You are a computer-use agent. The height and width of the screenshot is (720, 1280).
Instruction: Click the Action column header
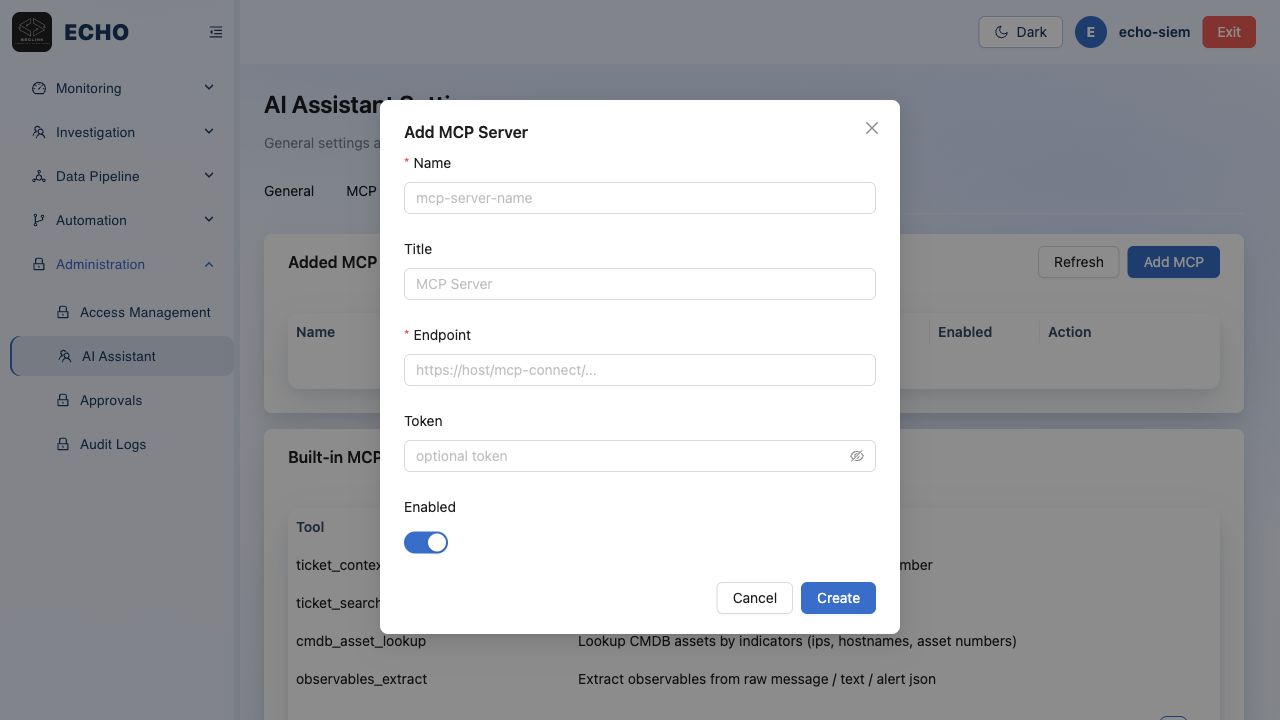(x=1070, y=332)
